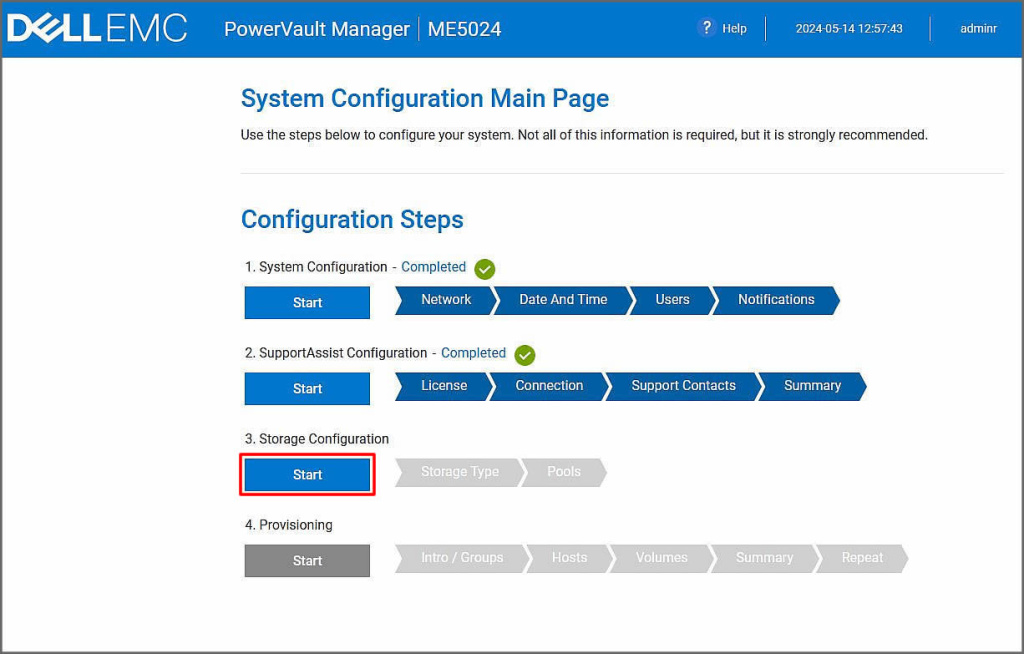Click the Dell EMC logo
Screen dimensions: 1024x654
pyautogui.click(x=97, y=28)
